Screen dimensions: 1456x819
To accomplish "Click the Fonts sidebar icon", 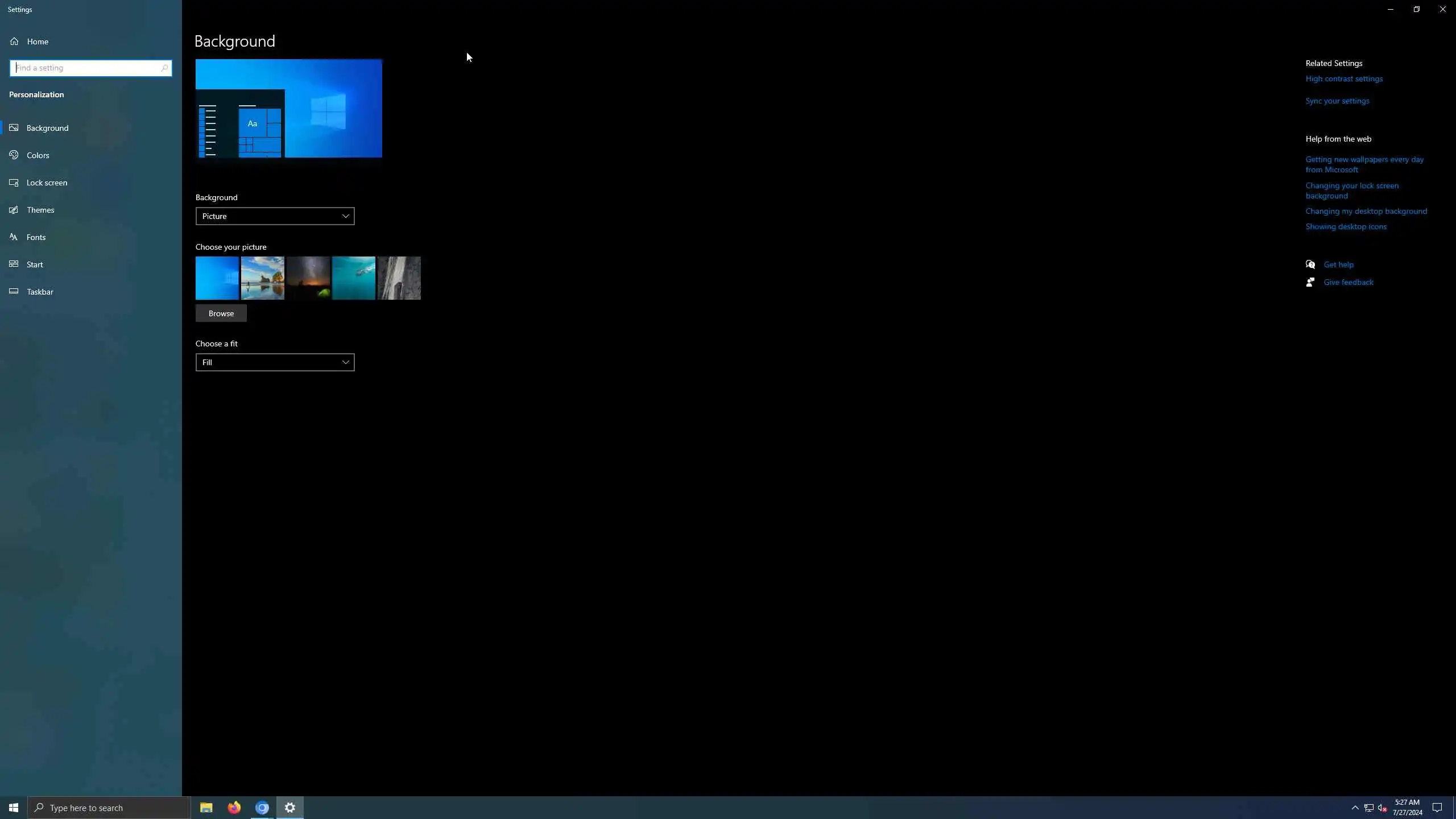I will coord(14,237).
